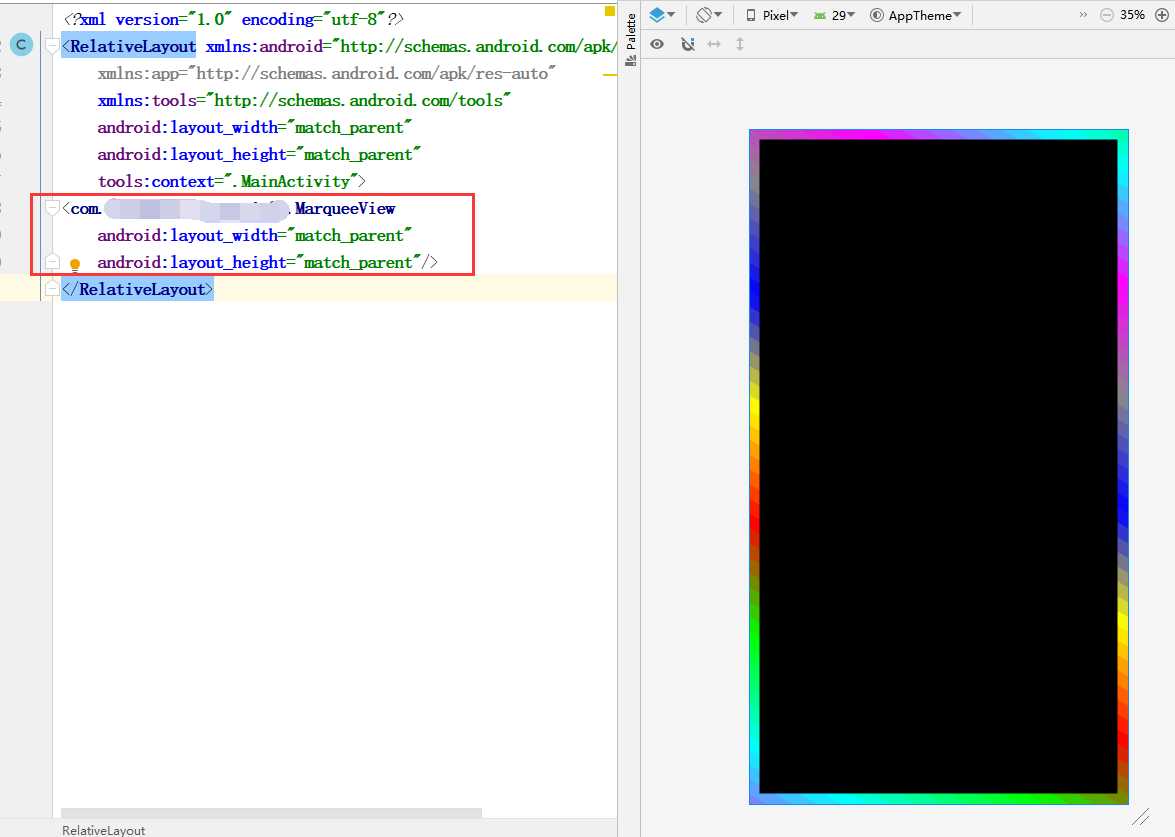
Task: Click the xml version declaration line
Action: pos(234,19)
